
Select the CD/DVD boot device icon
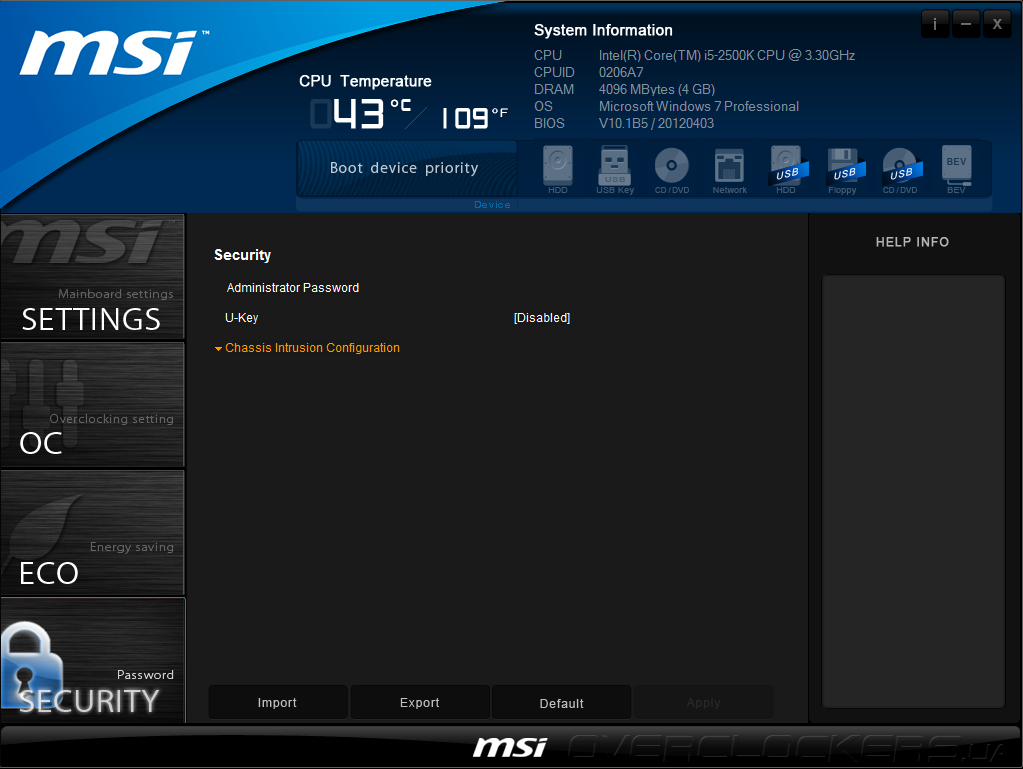click(x=671, y=169)
